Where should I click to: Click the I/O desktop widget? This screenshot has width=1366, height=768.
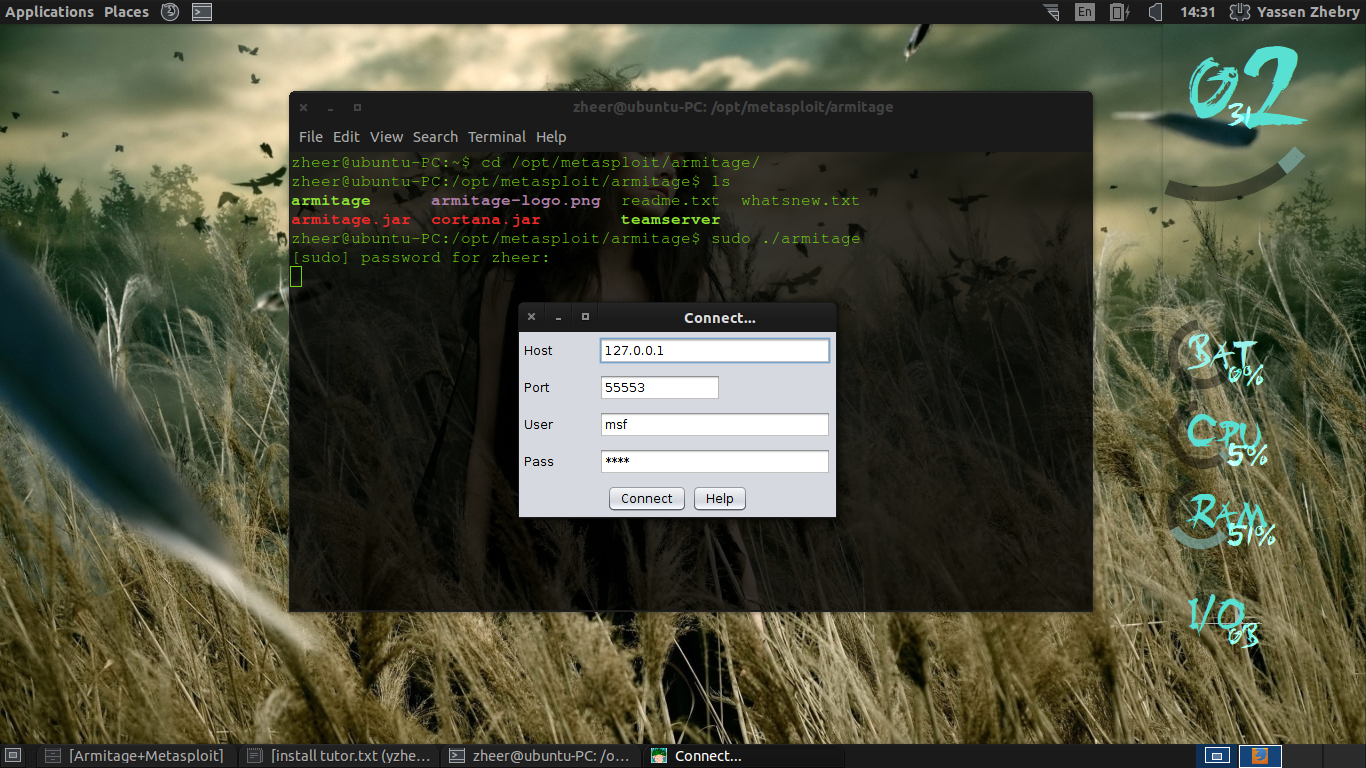point(1222,620)
